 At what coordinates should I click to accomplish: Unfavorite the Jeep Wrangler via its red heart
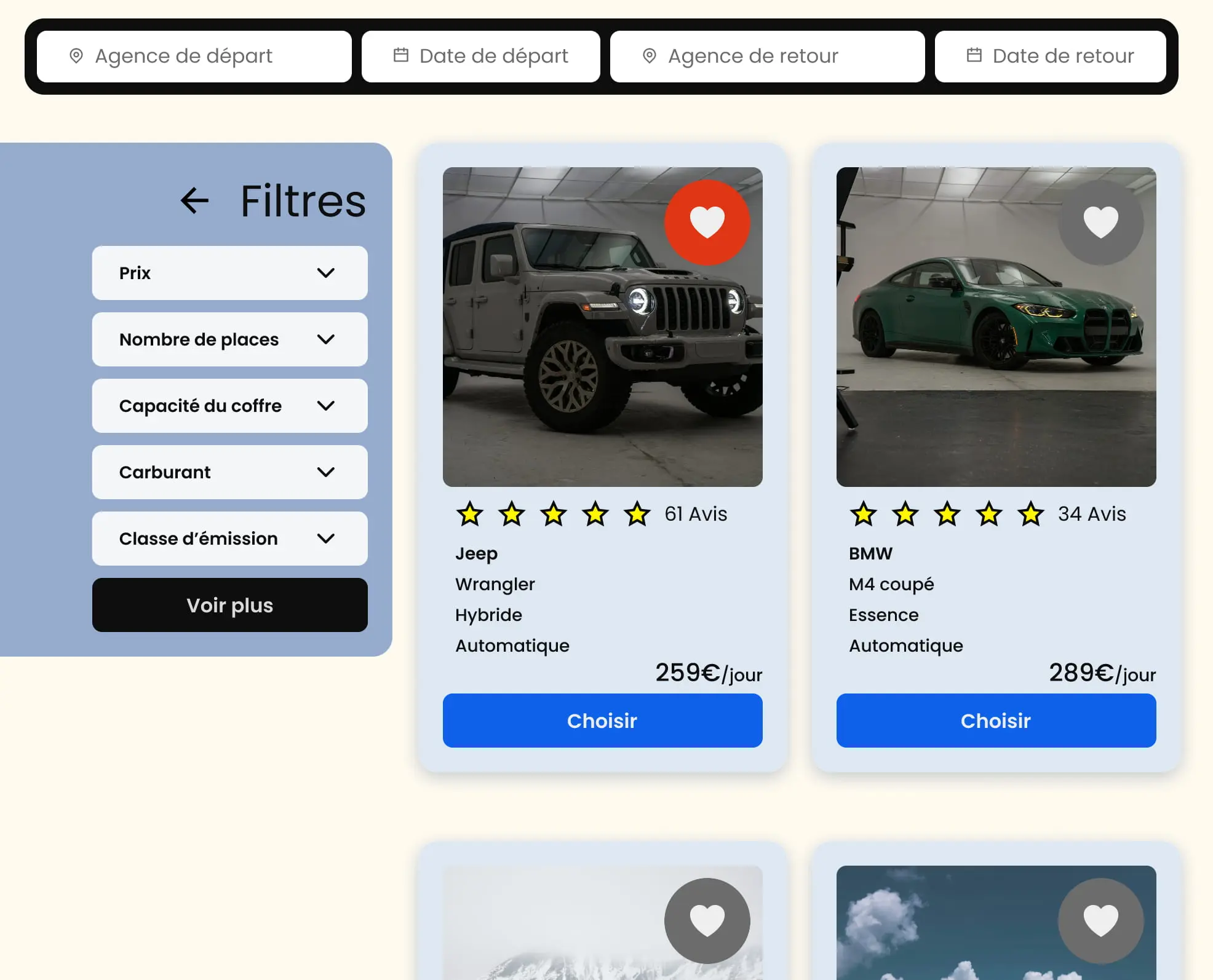click(707, 221)
